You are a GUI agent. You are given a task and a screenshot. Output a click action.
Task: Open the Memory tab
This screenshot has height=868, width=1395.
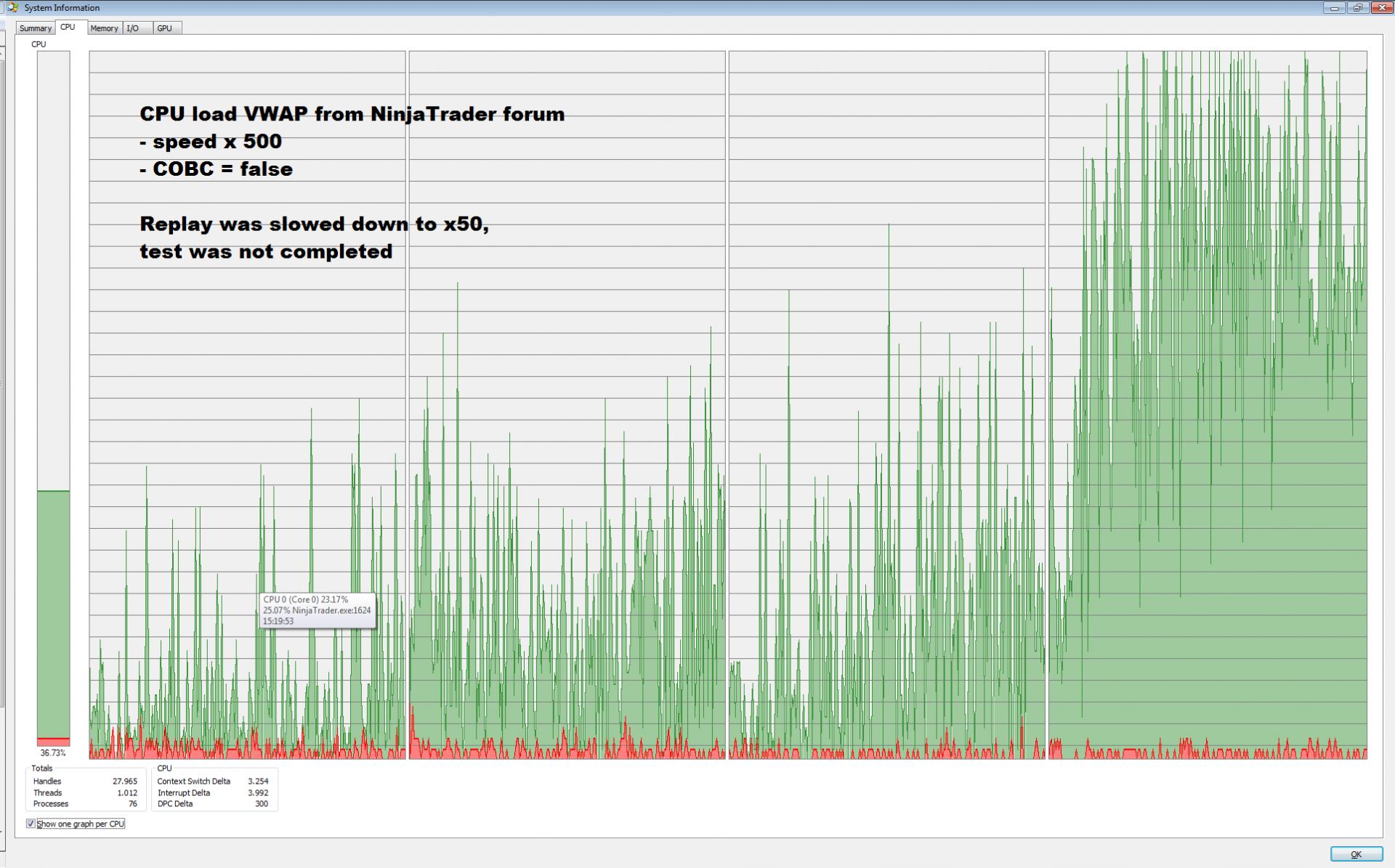pyautogui.click(x=104, y=28)
